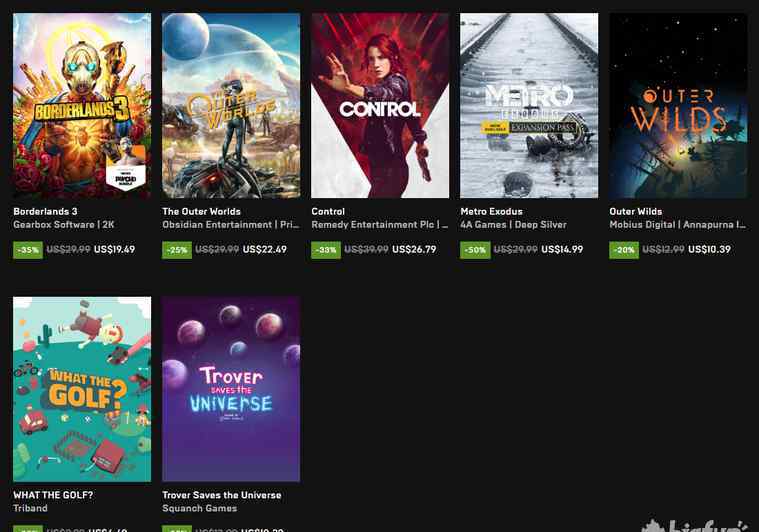759x532 pixels.
Task: Open The Outer Worlds cover image
Action: [231, 106]
